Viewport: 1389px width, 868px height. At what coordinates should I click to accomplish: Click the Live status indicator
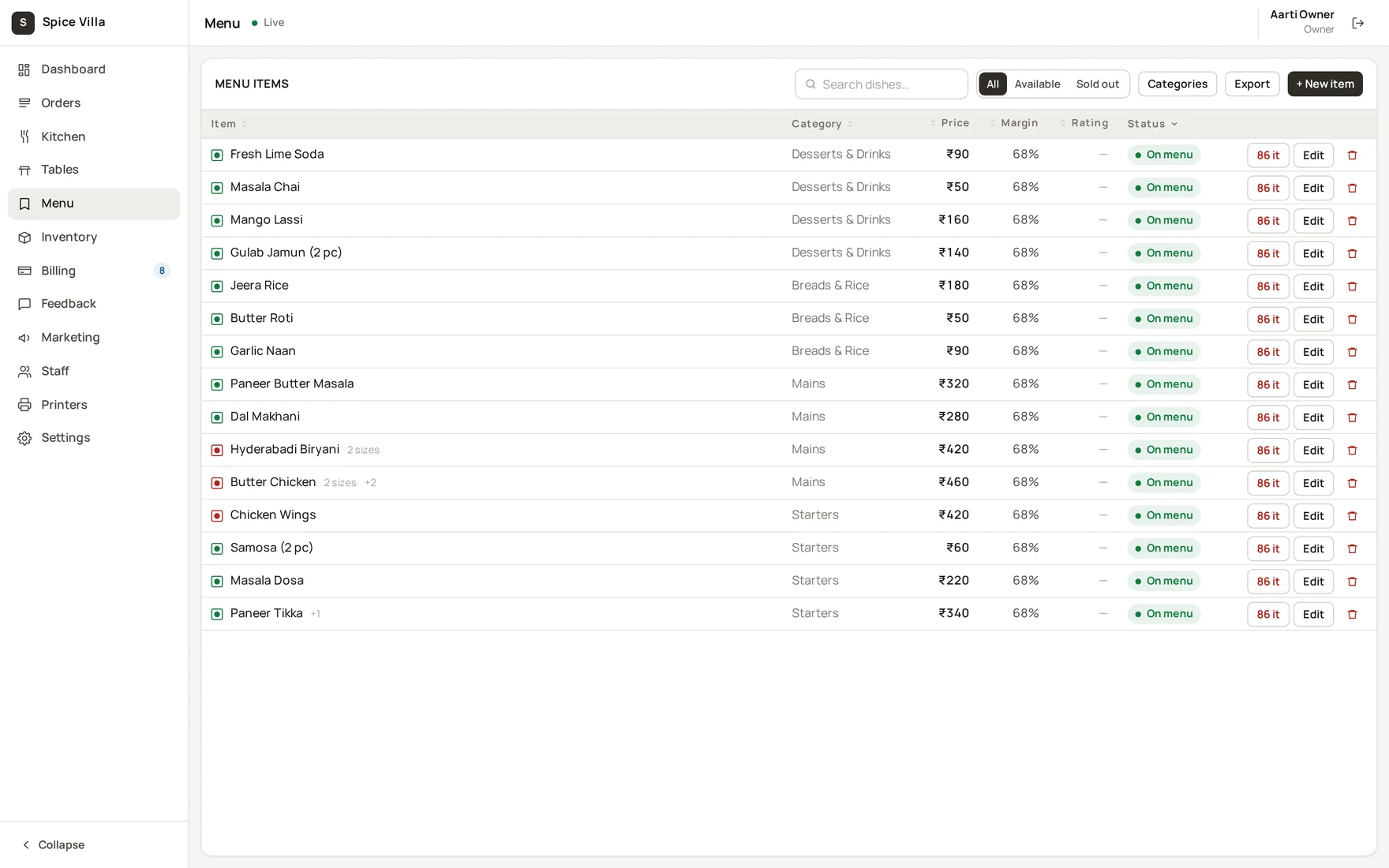click(x=268, y=23)
